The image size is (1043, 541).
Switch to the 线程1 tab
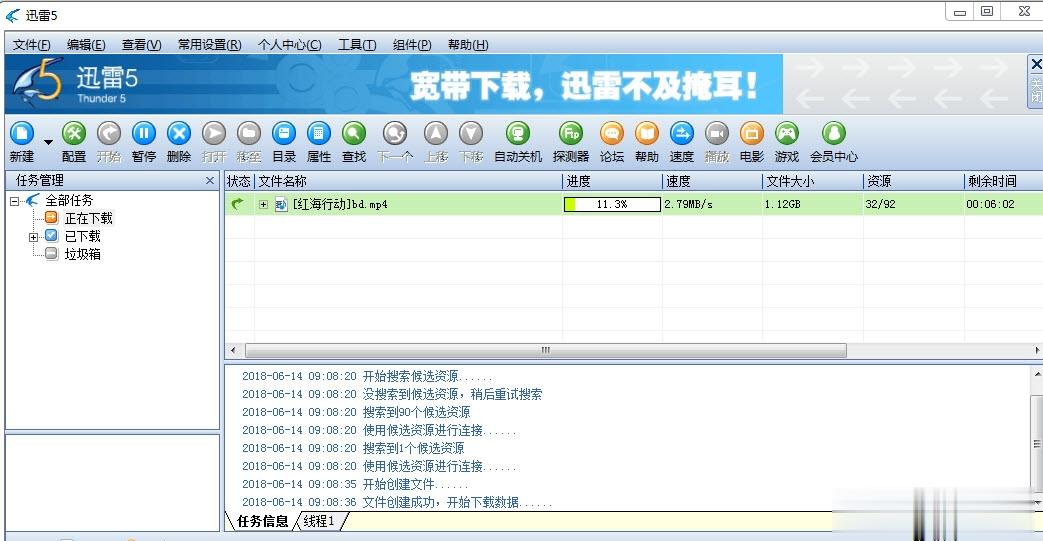tap(319, 521)
